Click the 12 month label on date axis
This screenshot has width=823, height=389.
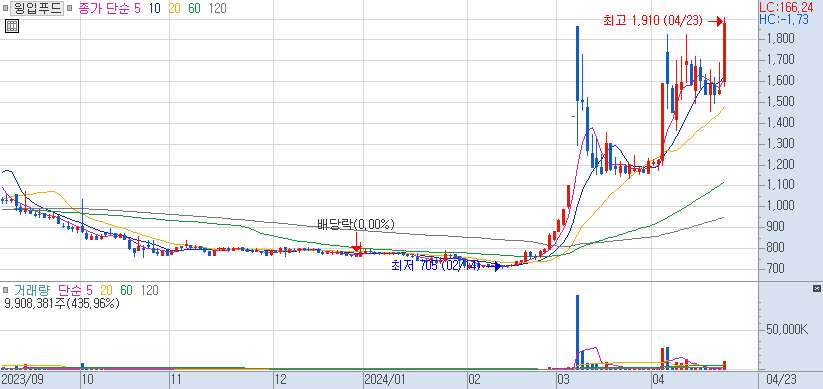(281, 379)
